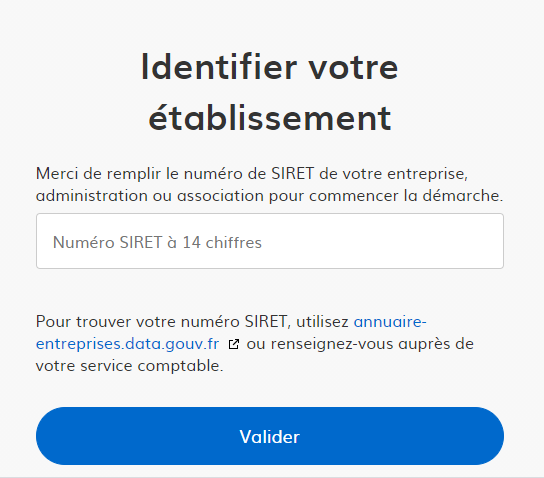Click "ou renseignez-vous auprès de" text
544x478 pixels.
[360, 344]
